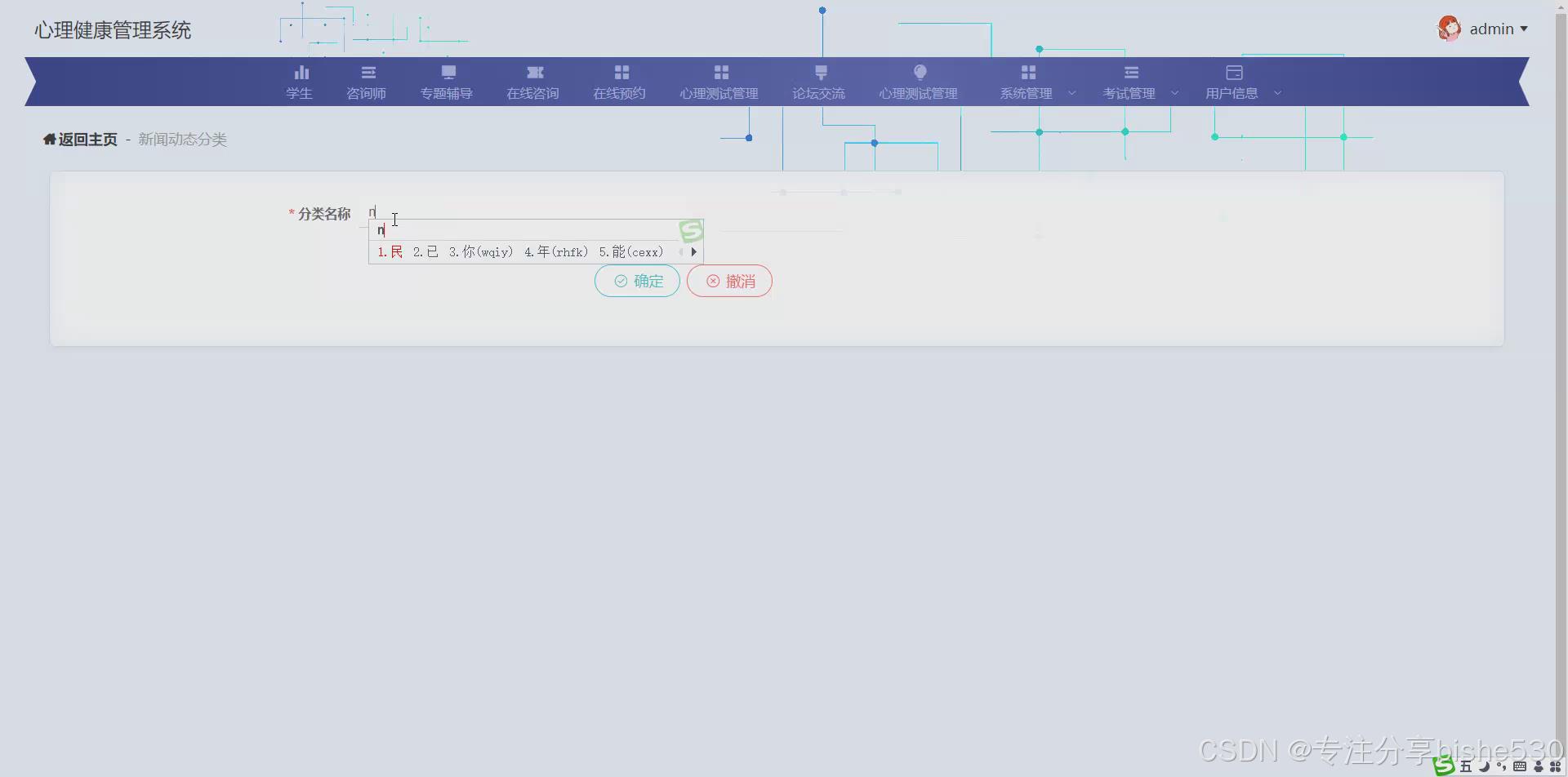Image resolution: width=1568 pixels, height=777 pixels.
Task: Toggle Chinese punctuation mode in IME bar
Action: [x=1501, y=766]
